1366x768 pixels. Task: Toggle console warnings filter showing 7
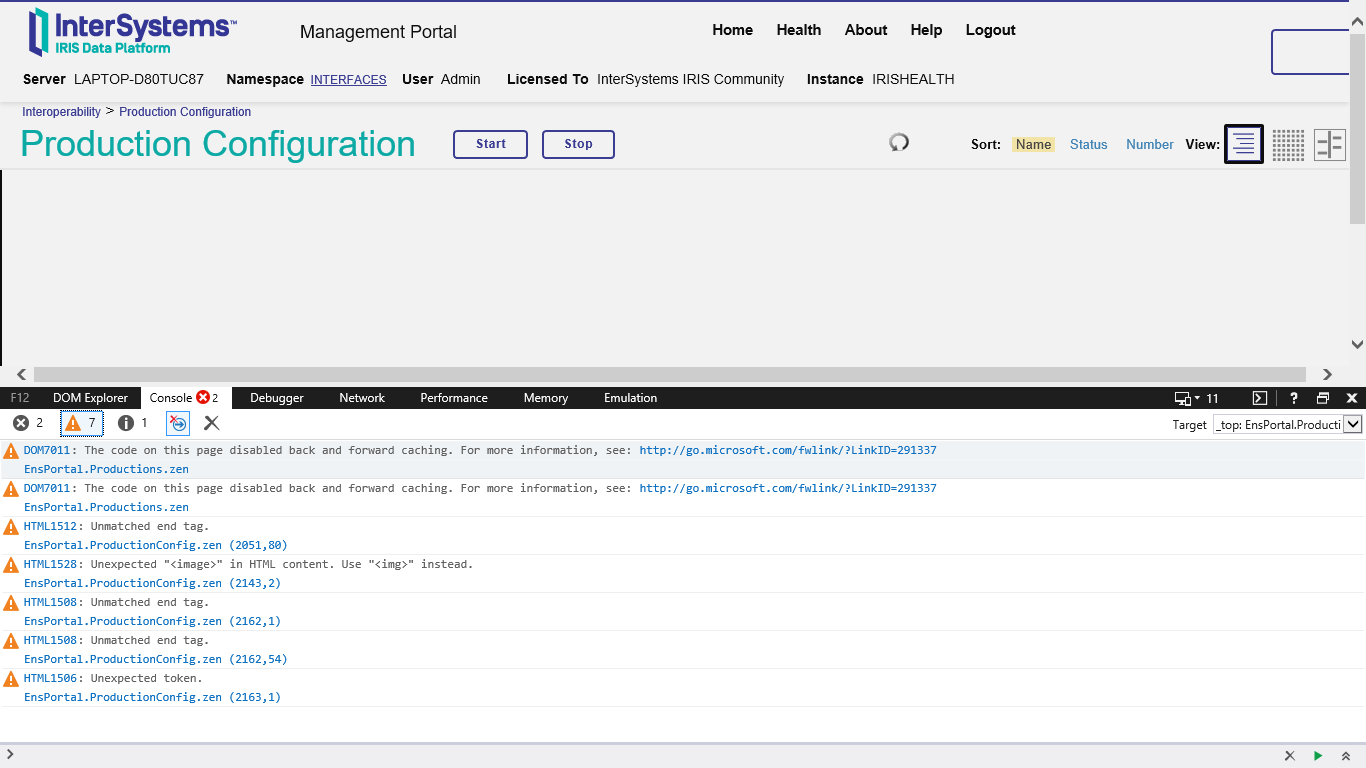(82, 423)
